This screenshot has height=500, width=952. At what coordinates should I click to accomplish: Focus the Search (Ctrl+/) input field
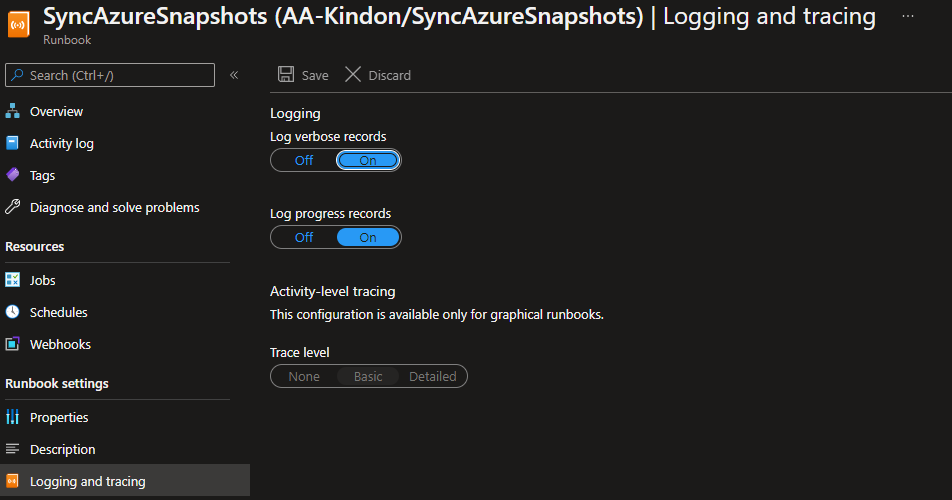110,75
